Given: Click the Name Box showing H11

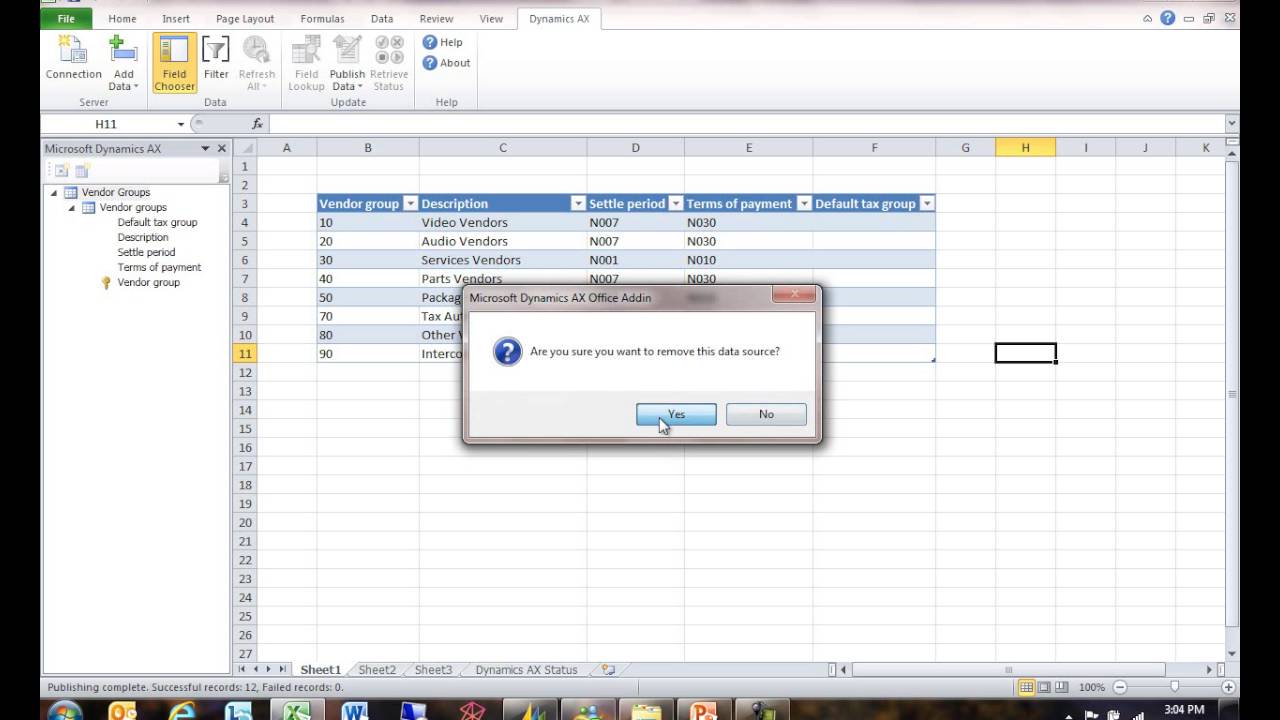Looking at the screenshot, I should 106,124.
